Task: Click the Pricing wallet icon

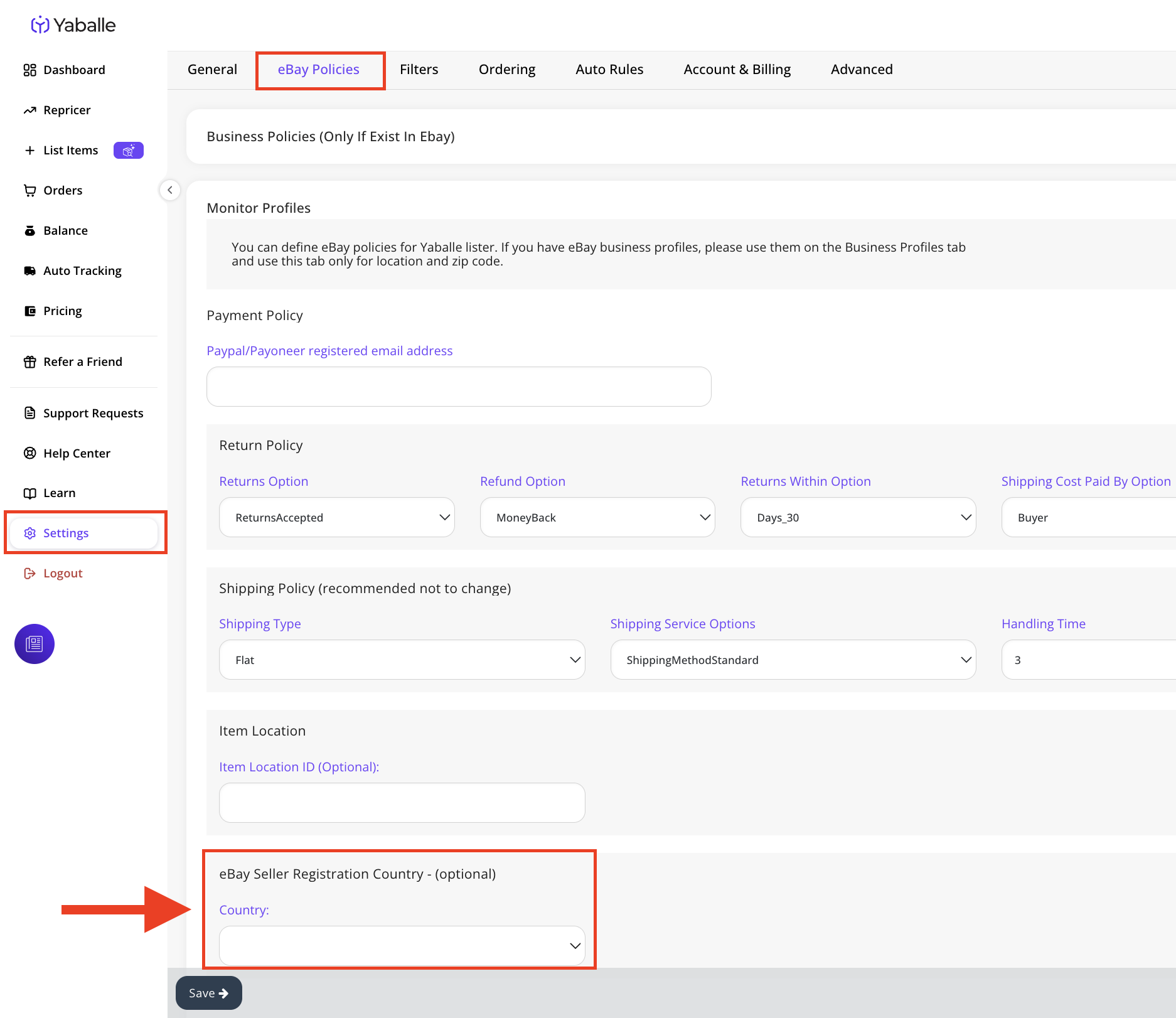Action: point(29,311)
